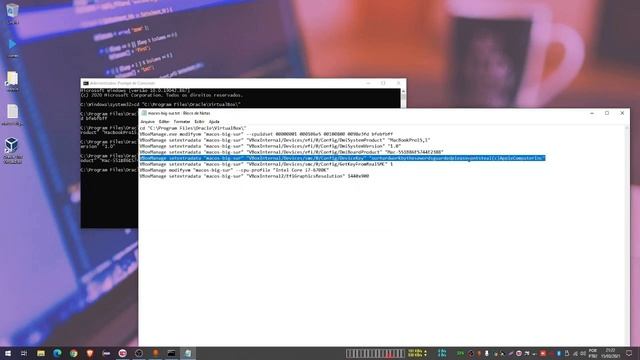Click the Command Prompt title bar icon
This screenshot has height=360, width=640.
(86, 83)
